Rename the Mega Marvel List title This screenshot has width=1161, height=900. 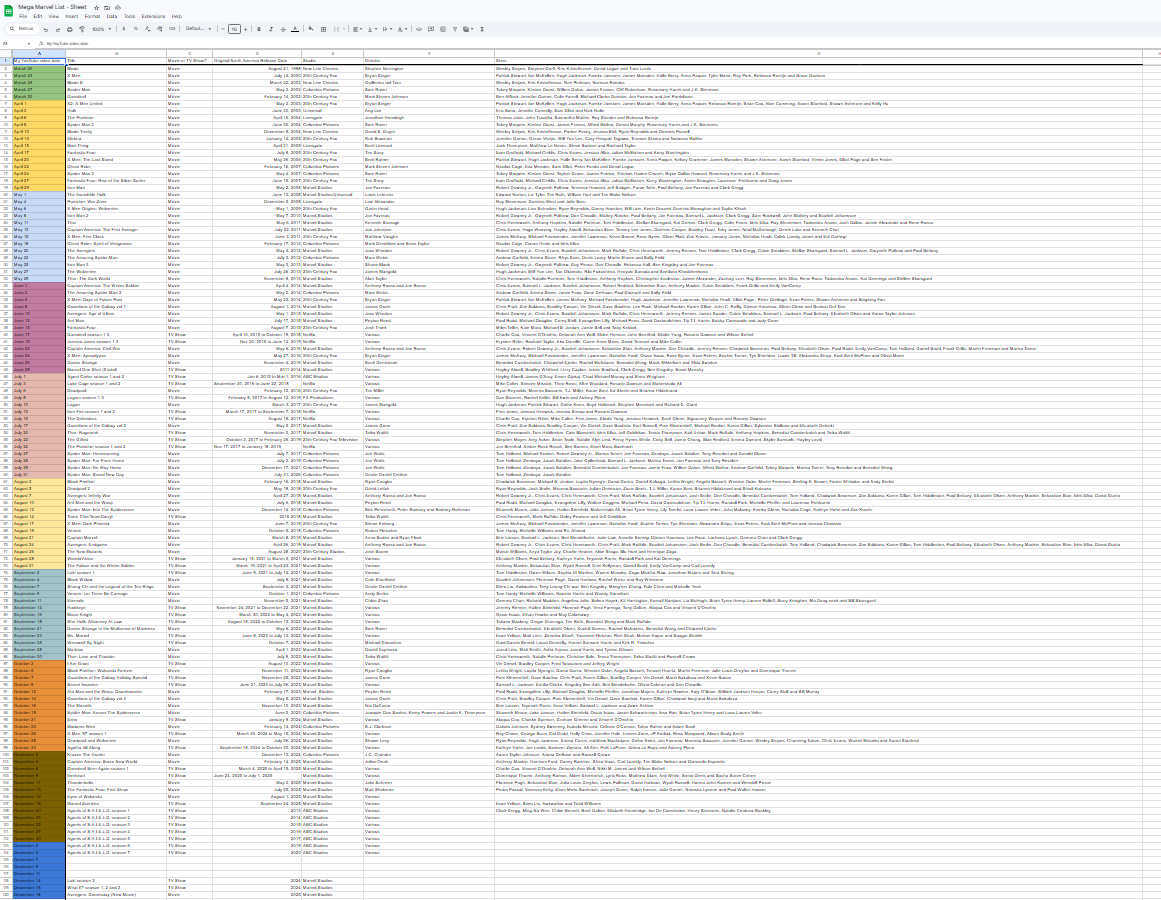52,7
